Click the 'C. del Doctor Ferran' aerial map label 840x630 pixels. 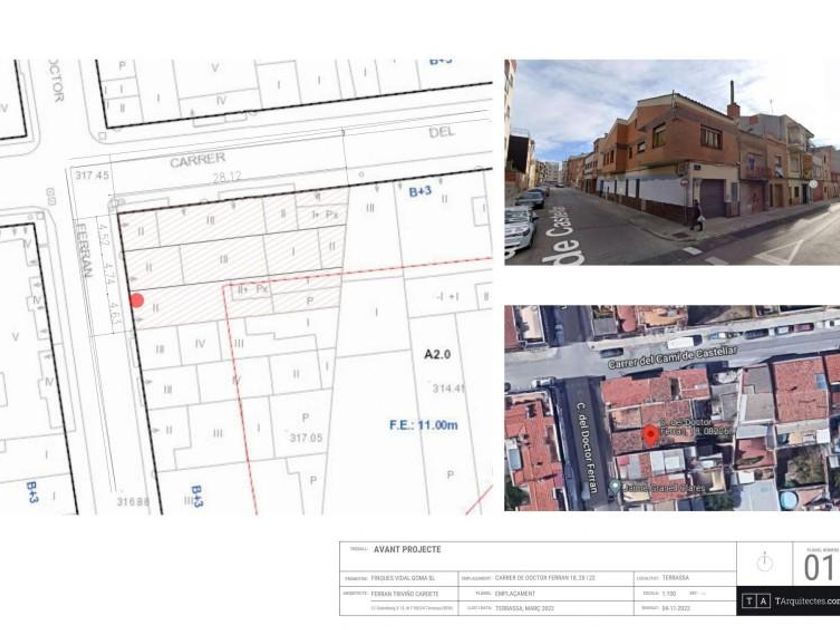tap(586, 446)
